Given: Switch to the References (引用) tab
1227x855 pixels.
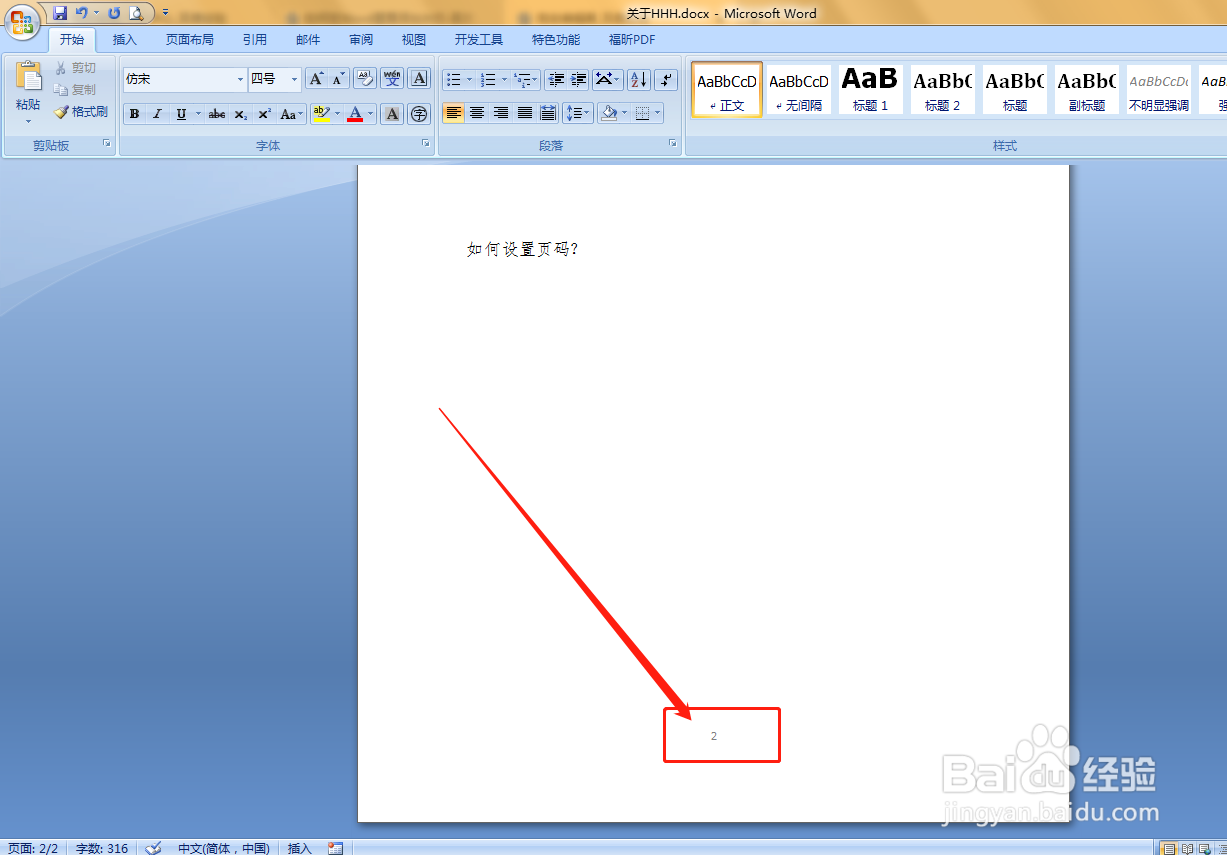Looking at the screenshot, I should click(x=255, y=40).
